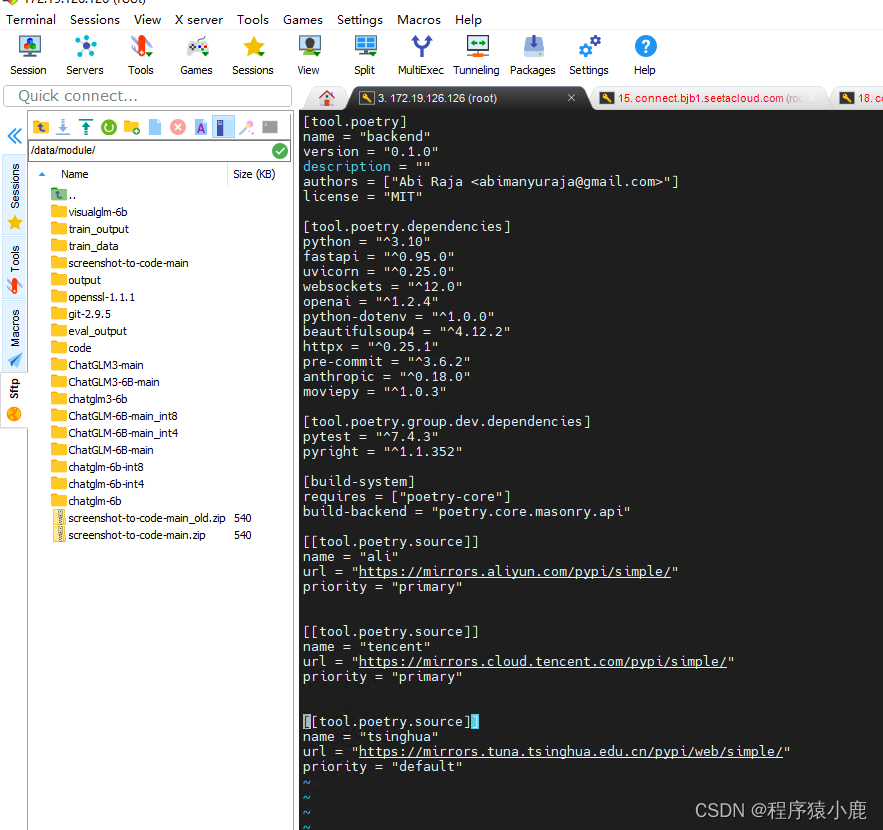Image resolution: width=883 pixels, height=830 pixels.
Task: Open the Tunneling toolbar icon
Action: point(476,55)
